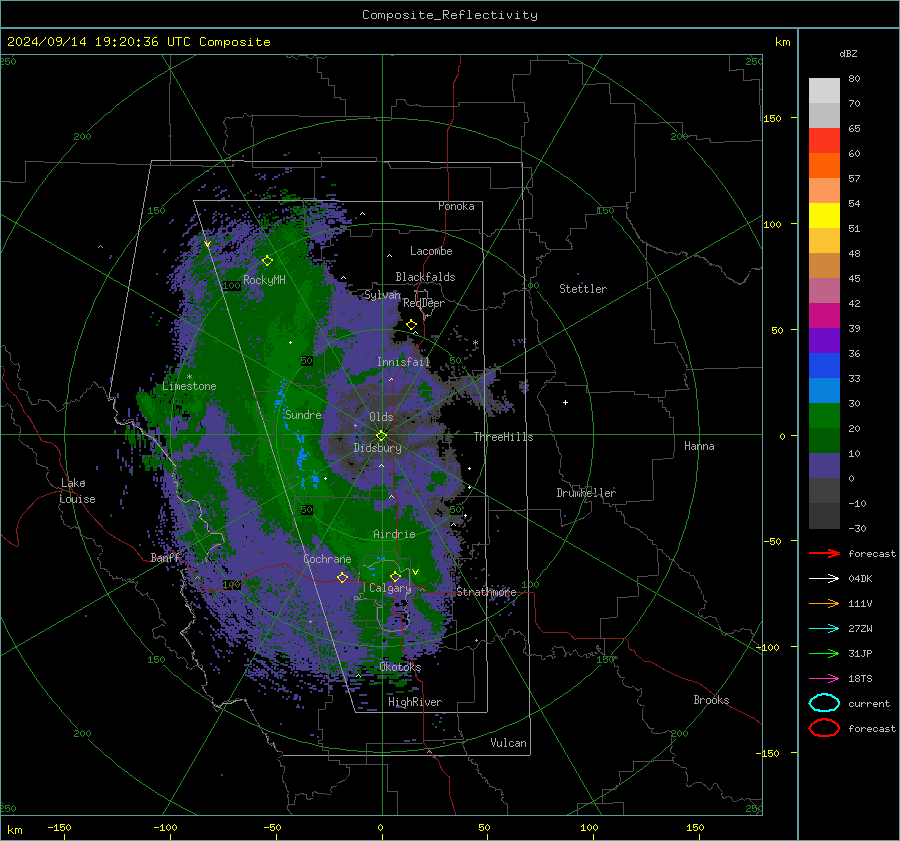The image size is (900, 841).
Task: Click the Limestone label
Action: pyautogui.click(x=189, y=386)
